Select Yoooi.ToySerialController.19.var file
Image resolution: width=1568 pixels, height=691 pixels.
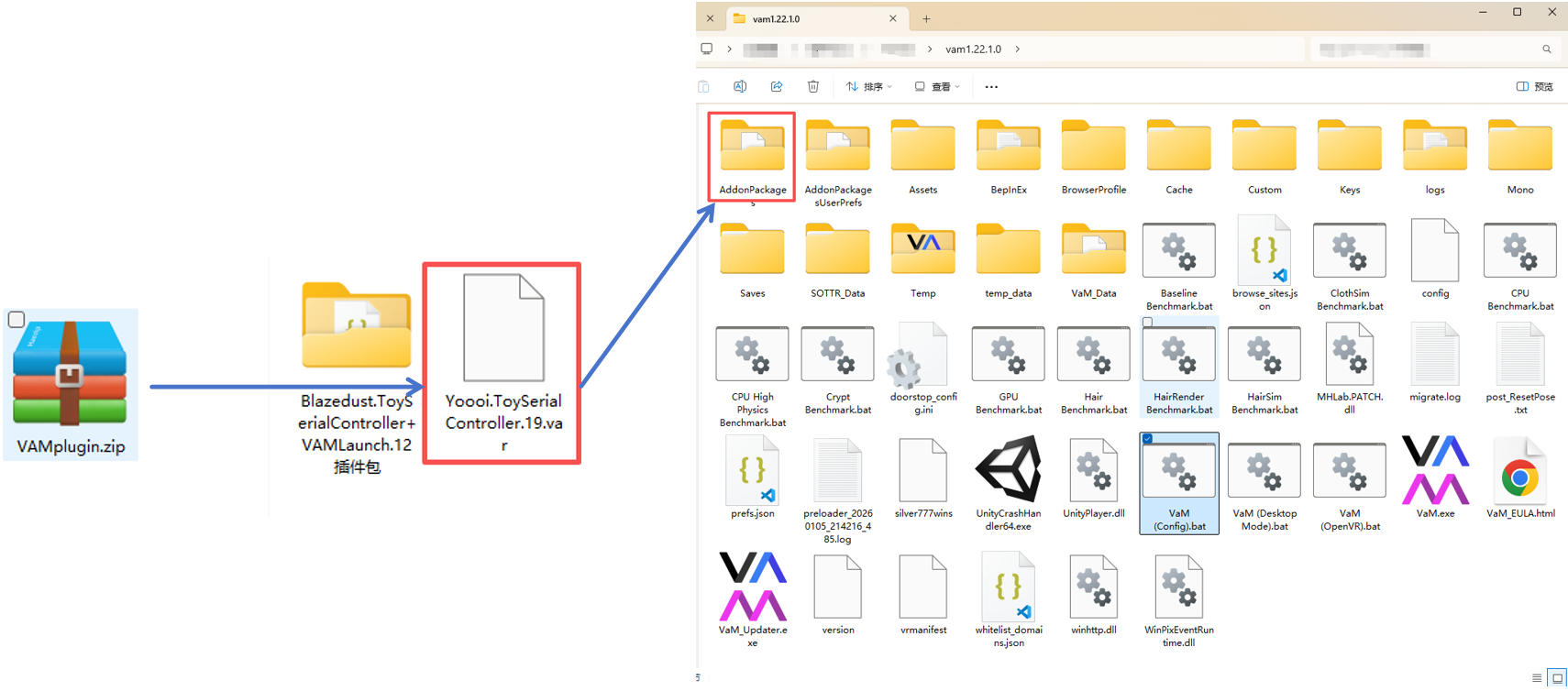pyautogui.click(x=502, y=363)
